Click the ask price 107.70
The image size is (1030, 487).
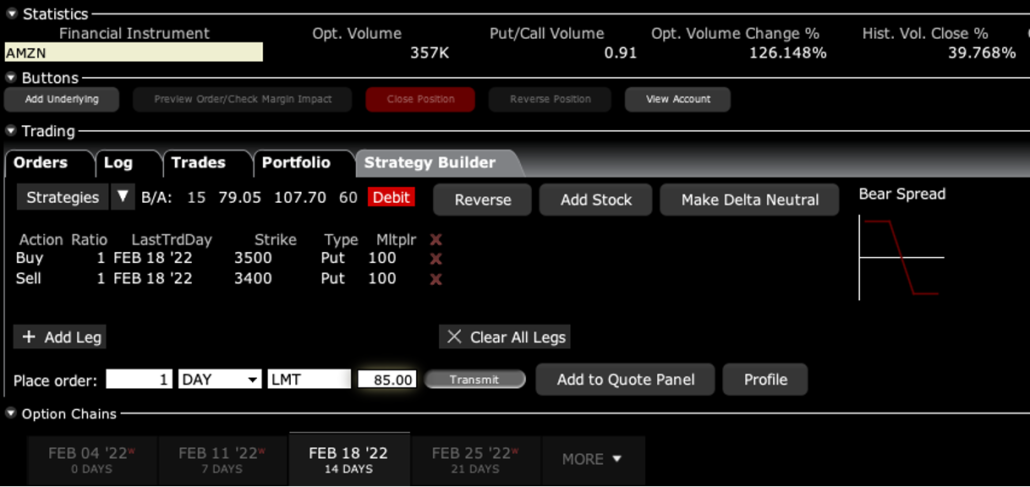click(300, 197)
